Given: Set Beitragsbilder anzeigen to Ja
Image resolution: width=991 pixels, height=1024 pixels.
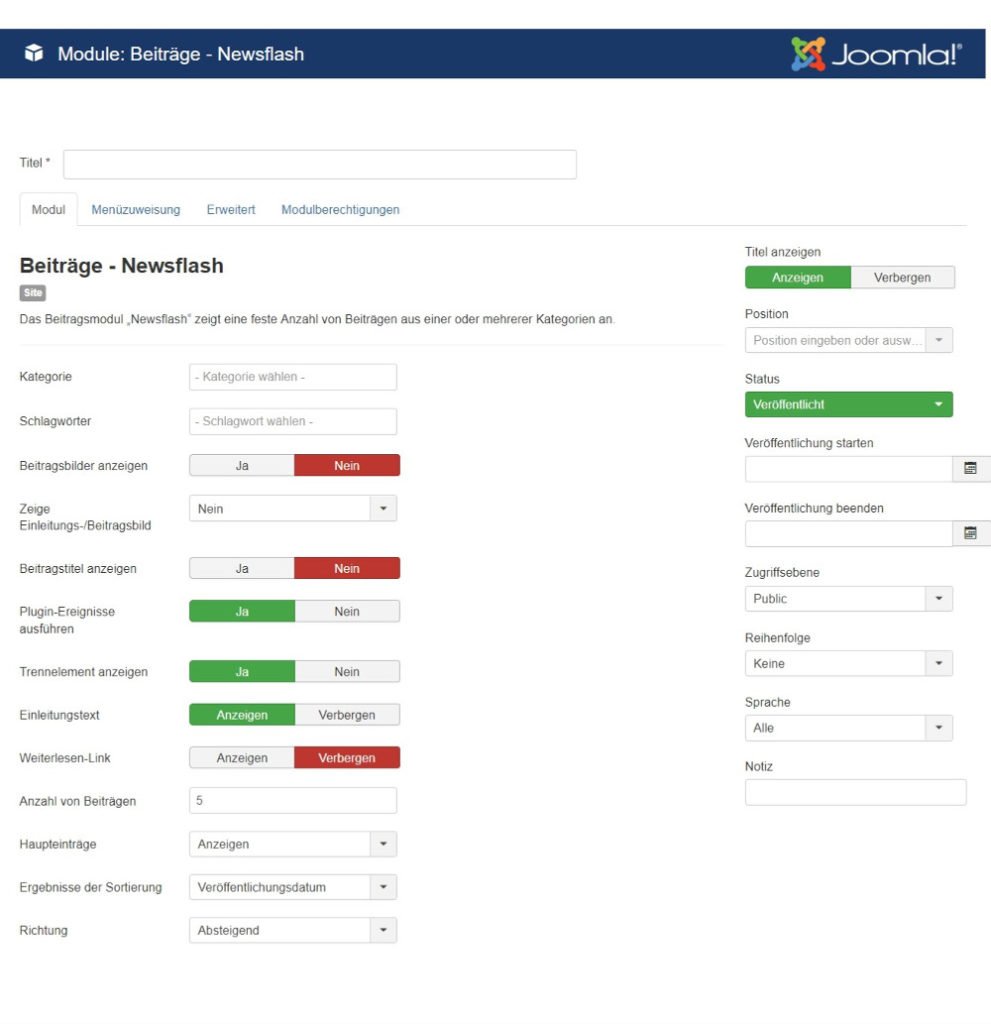Looking at the screenshot, I should click(x=242, y=466).
